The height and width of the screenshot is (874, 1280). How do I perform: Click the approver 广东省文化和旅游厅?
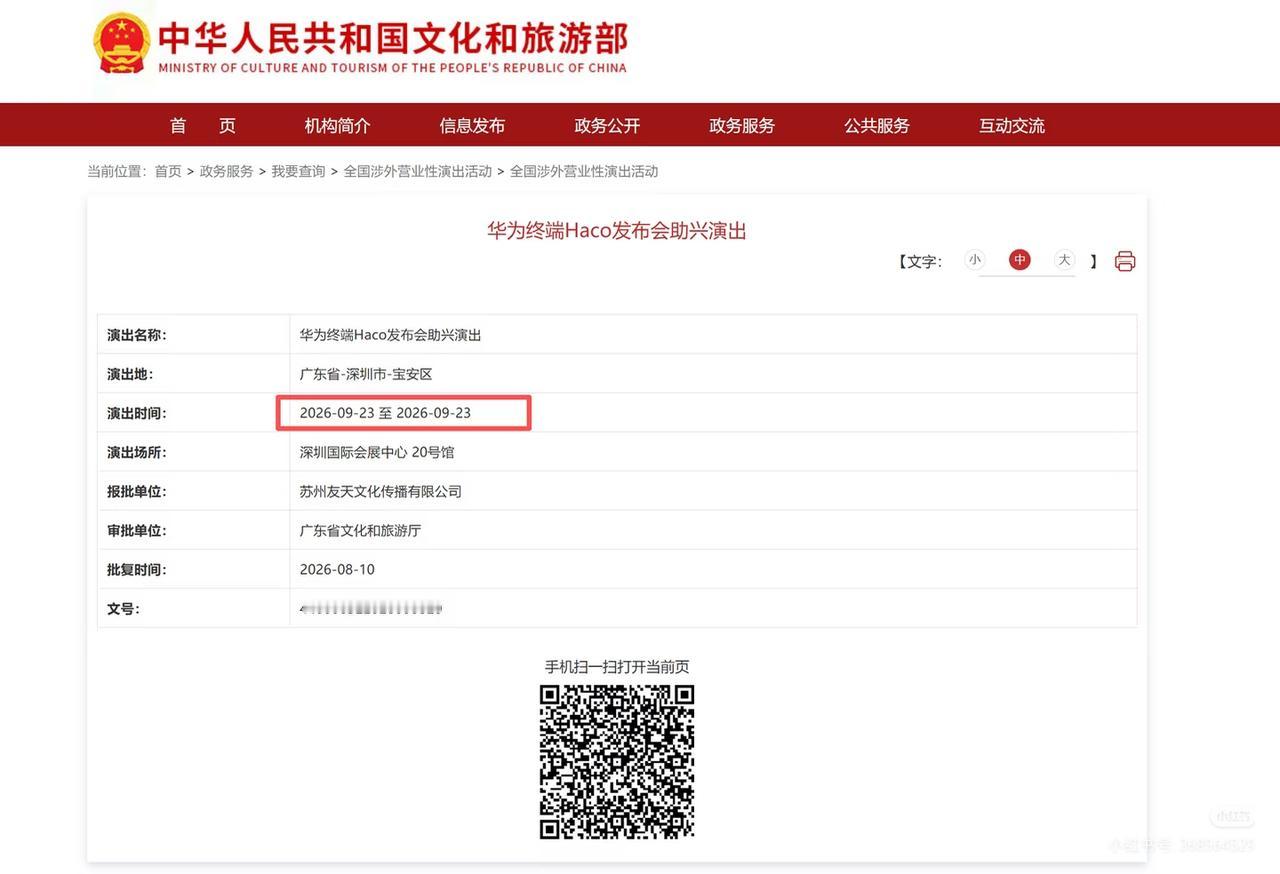pyautogui.click(x=360, y=530)
